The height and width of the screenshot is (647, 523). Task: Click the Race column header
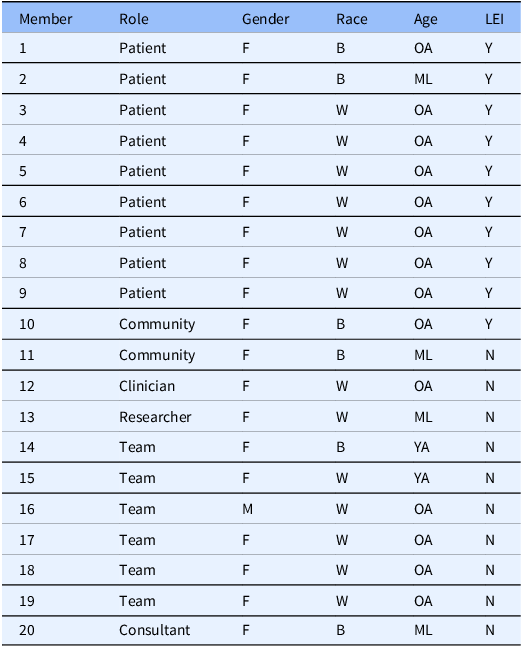coord(352,19)
